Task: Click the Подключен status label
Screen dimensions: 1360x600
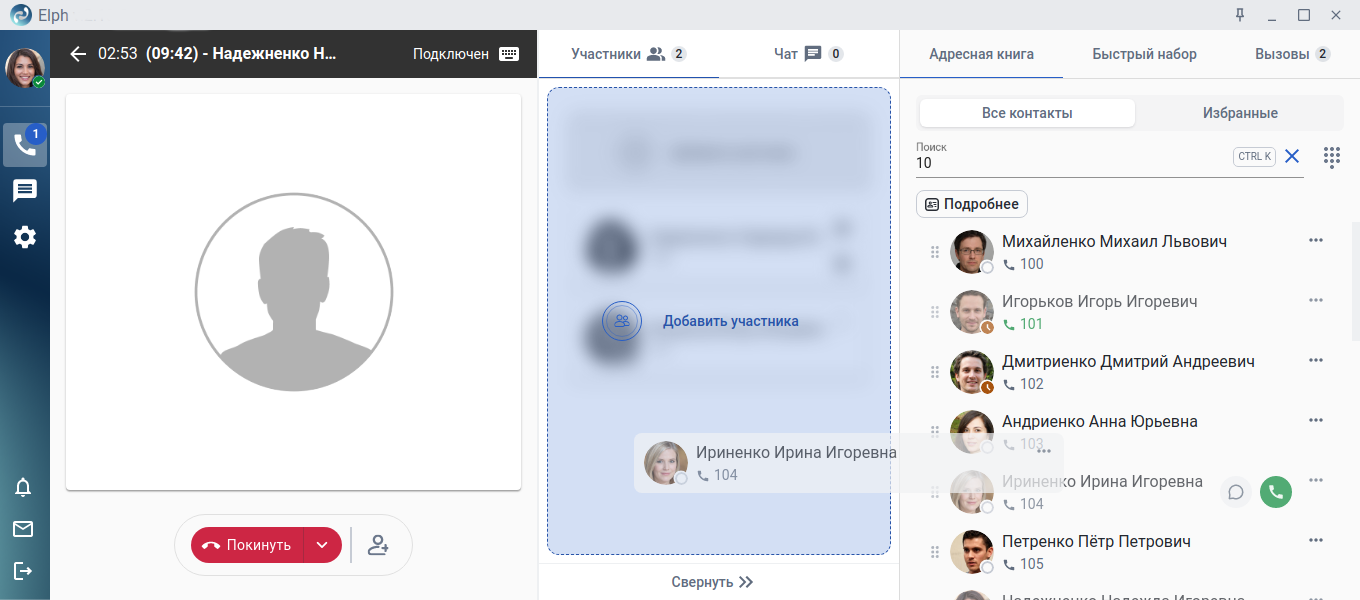Action: (451, 54)
